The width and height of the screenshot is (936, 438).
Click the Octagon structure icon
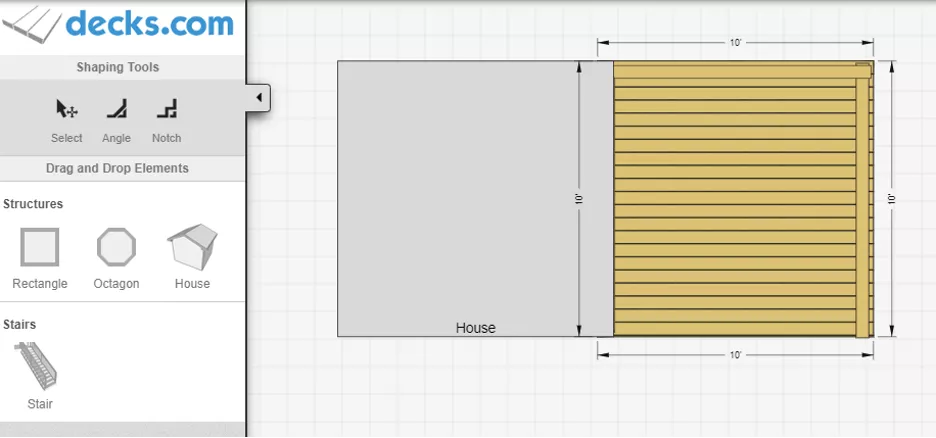tap(116, 247)
